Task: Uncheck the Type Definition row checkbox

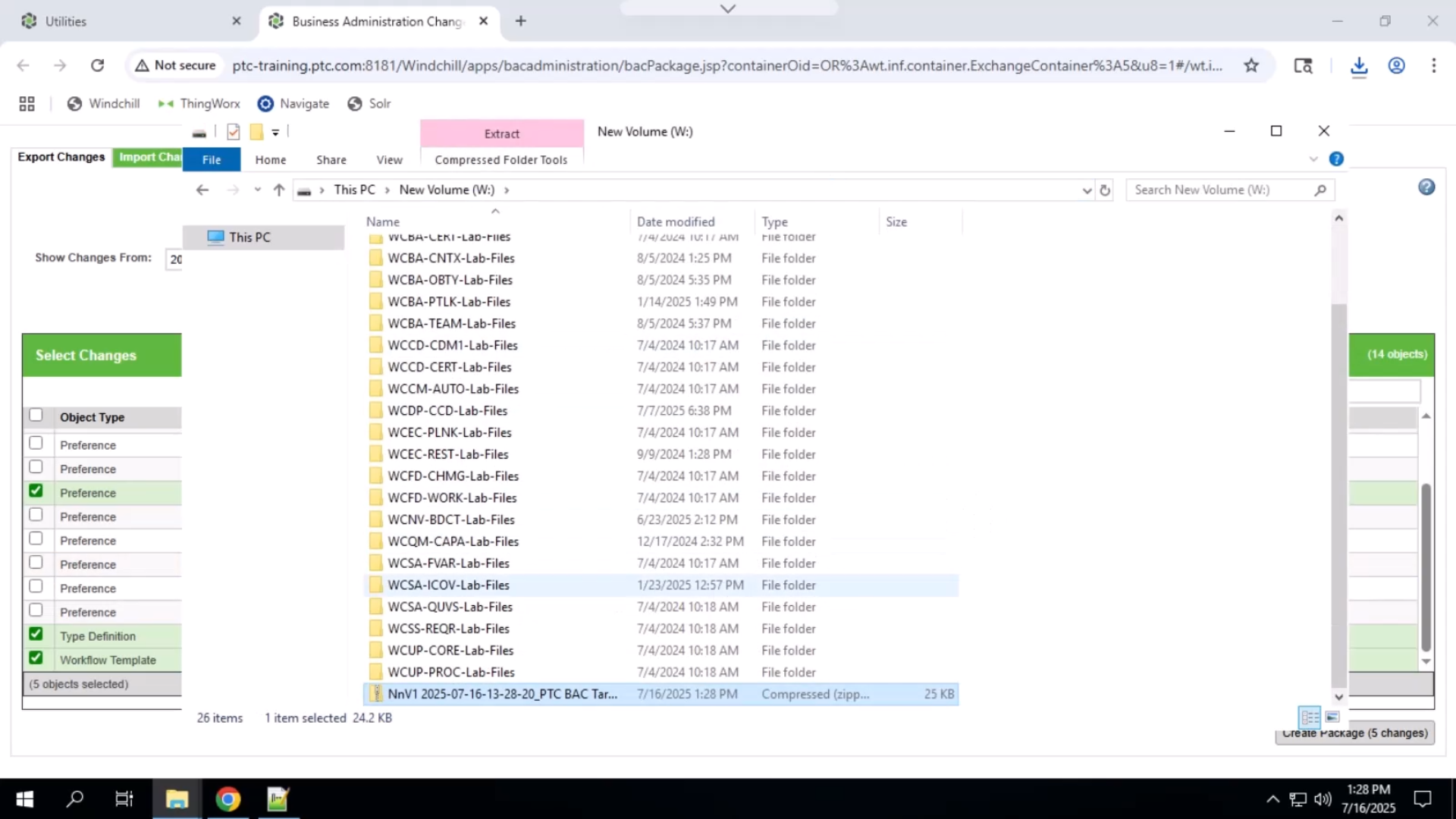Action: [x=36, y=635]
